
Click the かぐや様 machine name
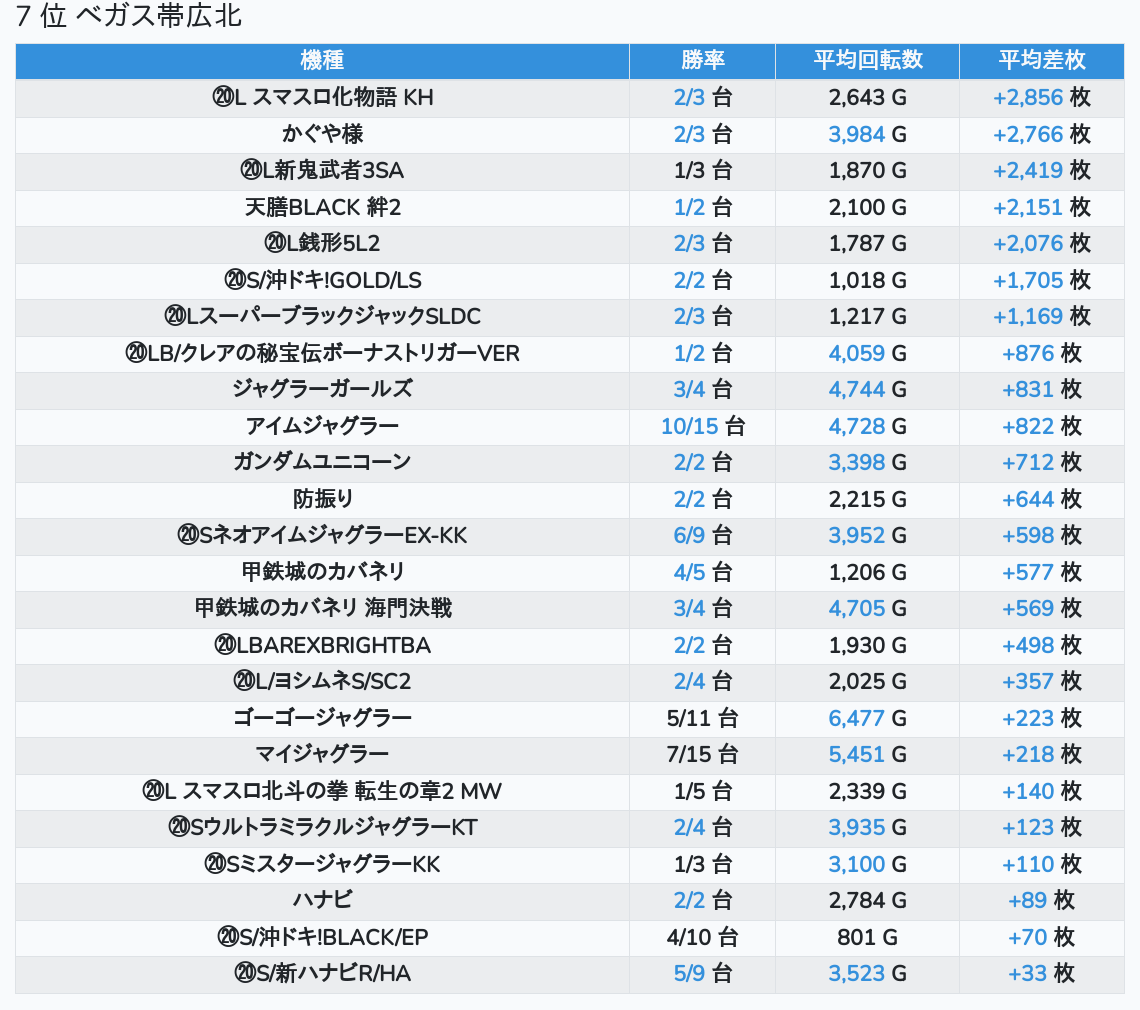tap(322, 134)
